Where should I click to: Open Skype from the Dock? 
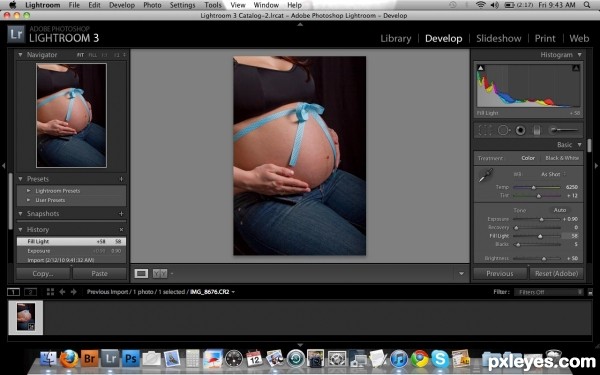(x=440, y=359)
